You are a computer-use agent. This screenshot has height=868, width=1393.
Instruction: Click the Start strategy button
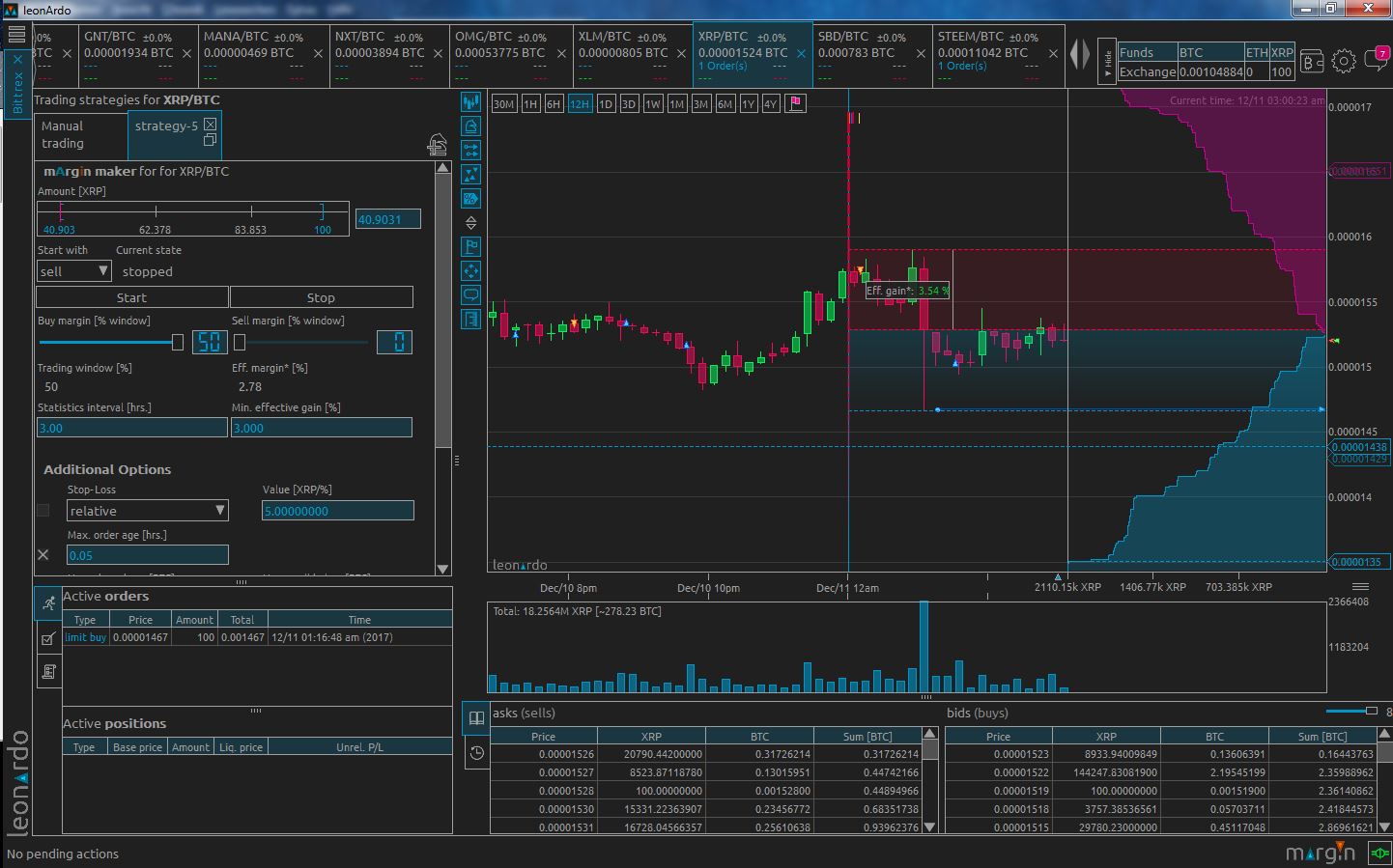coord(131,297)
